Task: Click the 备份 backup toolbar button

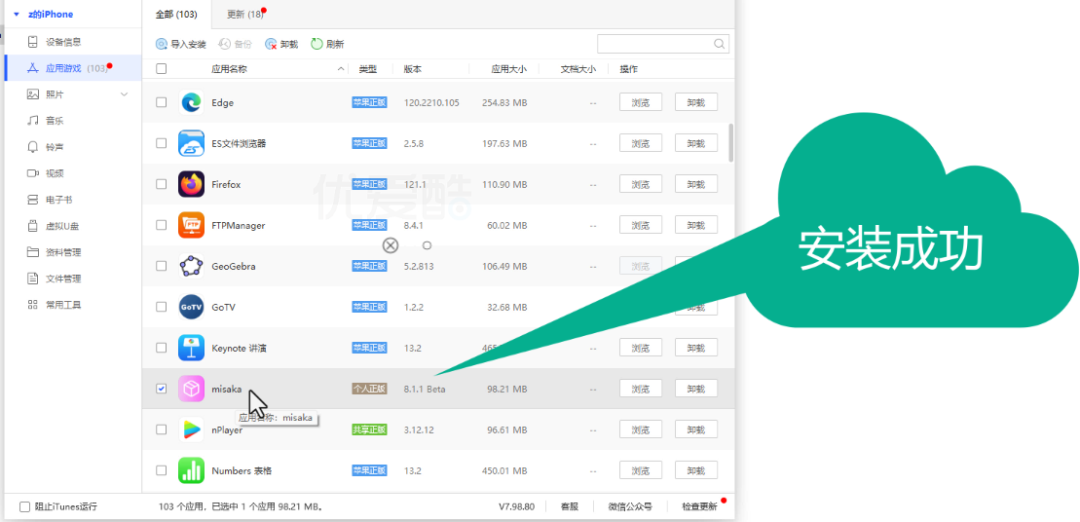Action: click(236, 44)
